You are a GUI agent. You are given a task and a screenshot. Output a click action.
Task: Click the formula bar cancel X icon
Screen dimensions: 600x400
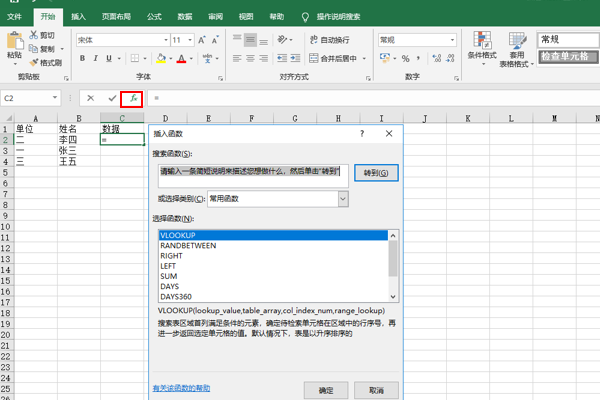tap(91, 98)
